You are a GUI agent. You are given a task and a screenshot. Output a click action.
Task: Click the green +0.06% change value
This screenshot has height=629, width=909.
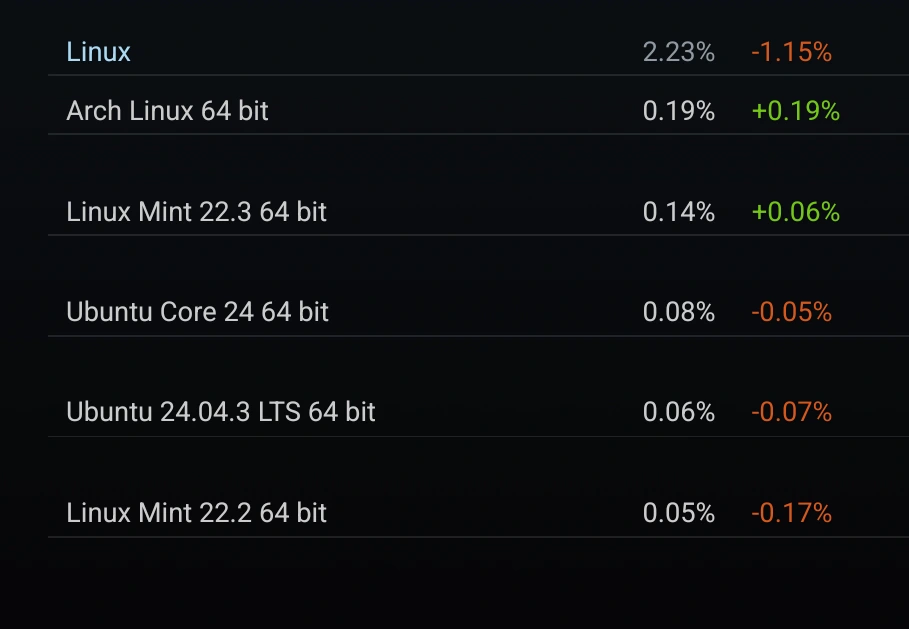click(795, 212)
